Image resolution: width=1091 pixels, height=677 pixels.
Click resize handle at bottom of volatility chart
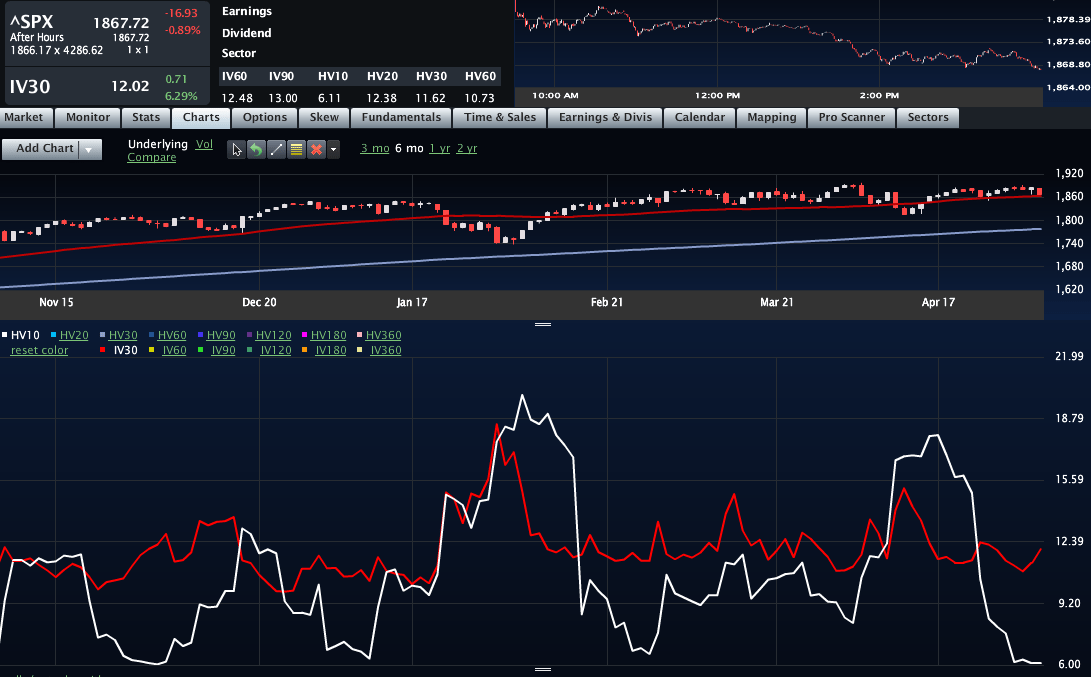click(545, 669)
